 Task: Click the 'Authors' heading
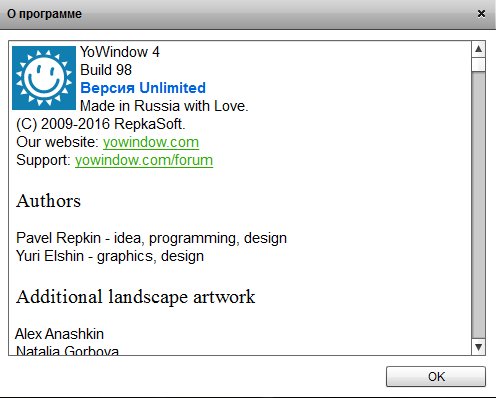[x=48, y=201]
